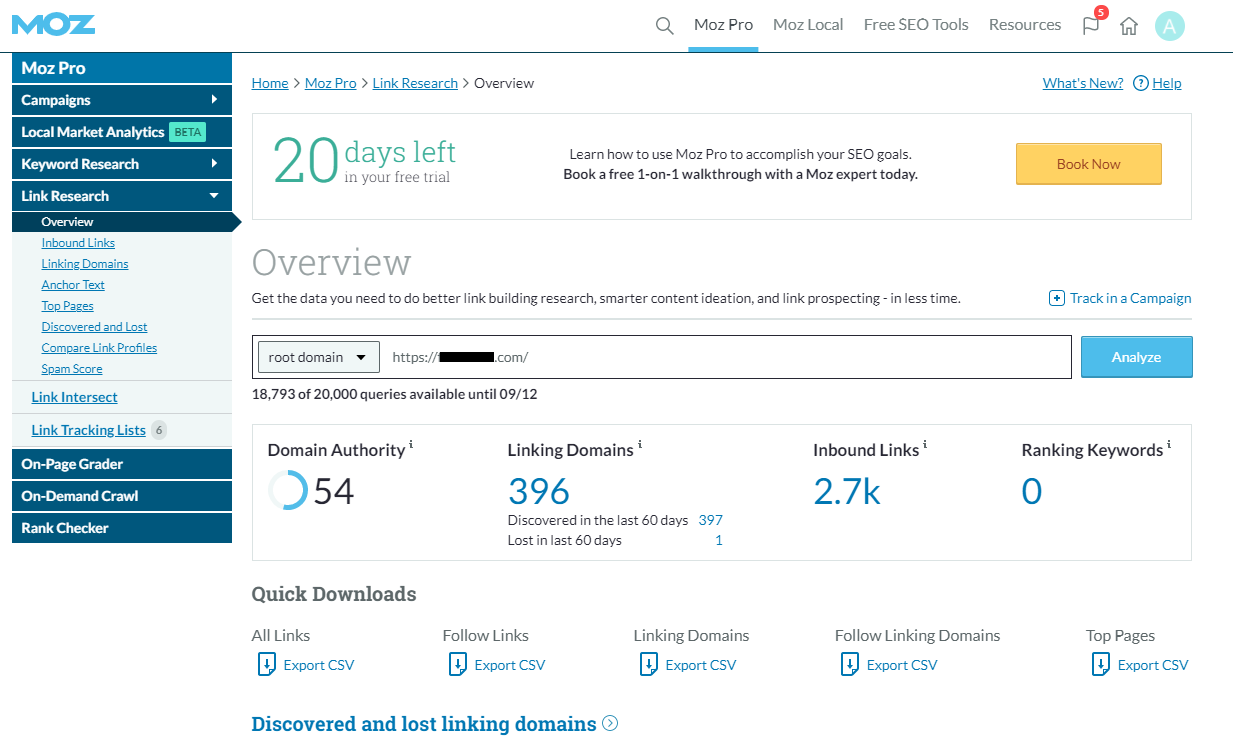Click the Moz logo
Screen dimensions: 1233x751
tap(54, 24)
